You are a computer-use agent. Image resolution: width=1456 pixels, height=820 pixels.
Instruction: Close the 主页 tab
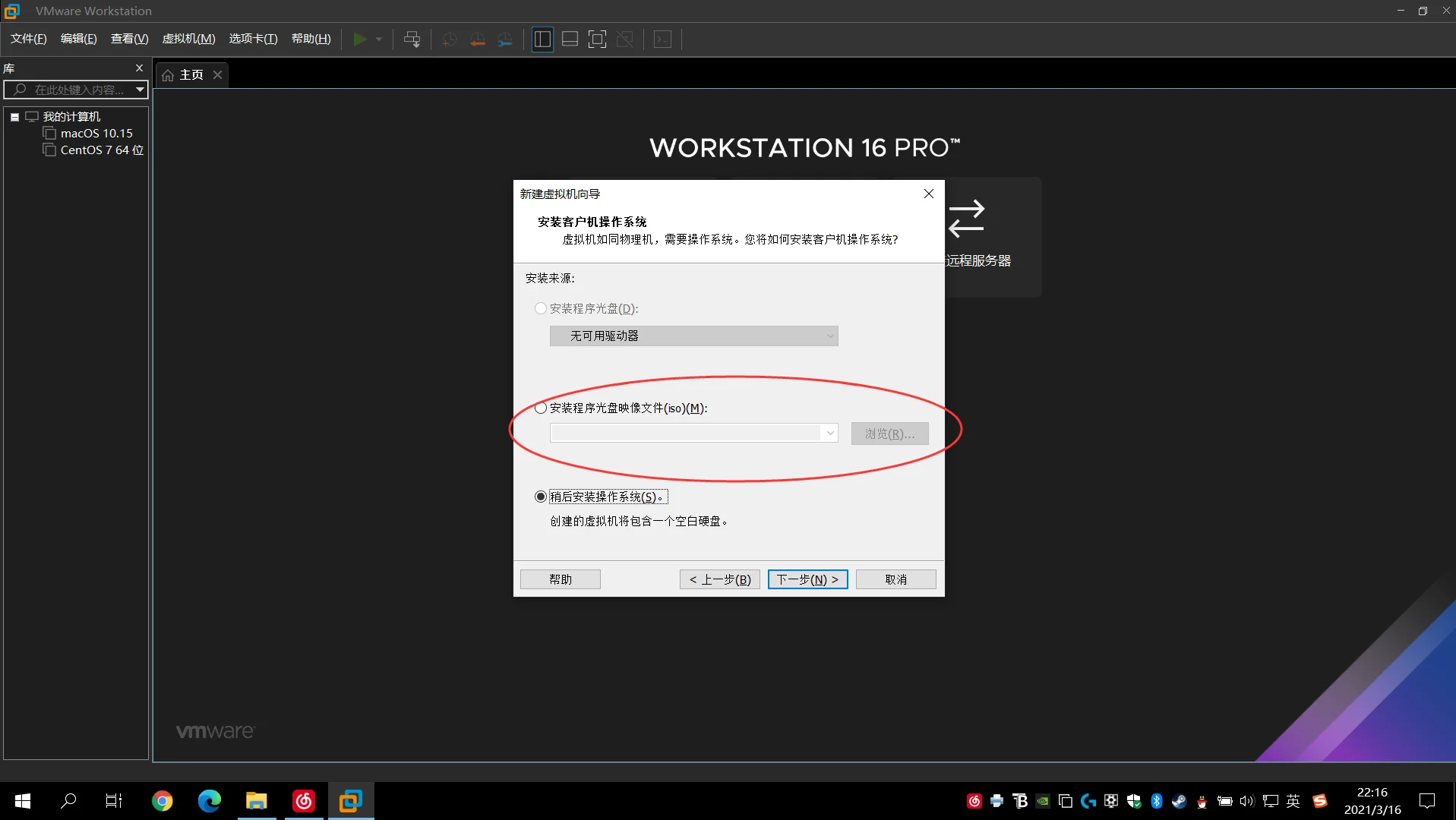pos(218,74)
